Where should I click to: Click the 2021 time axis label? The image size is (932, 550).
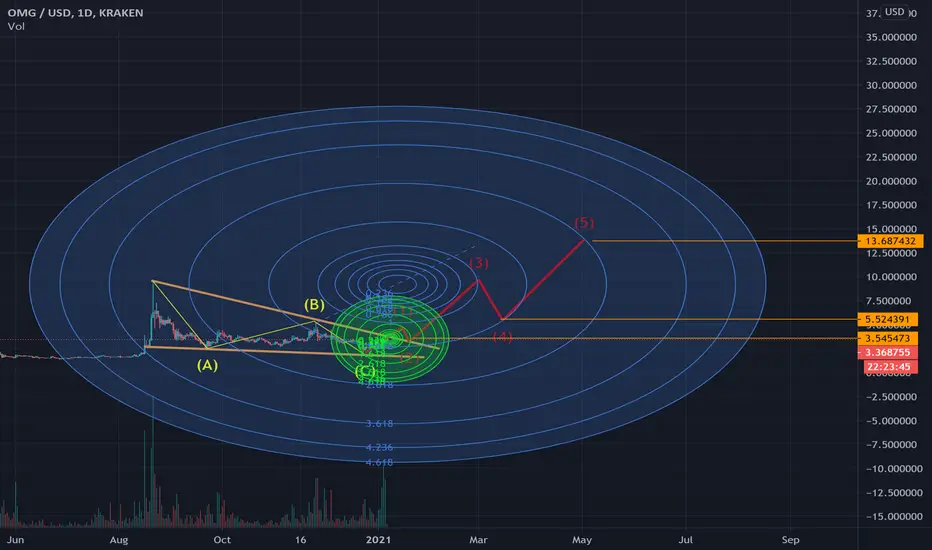(x=379, y=540)
